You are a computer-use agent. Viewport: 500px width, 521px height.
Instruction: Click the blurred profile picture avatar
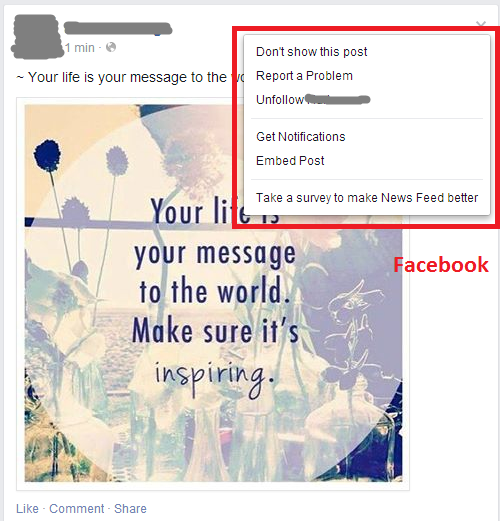click(37, 37)
